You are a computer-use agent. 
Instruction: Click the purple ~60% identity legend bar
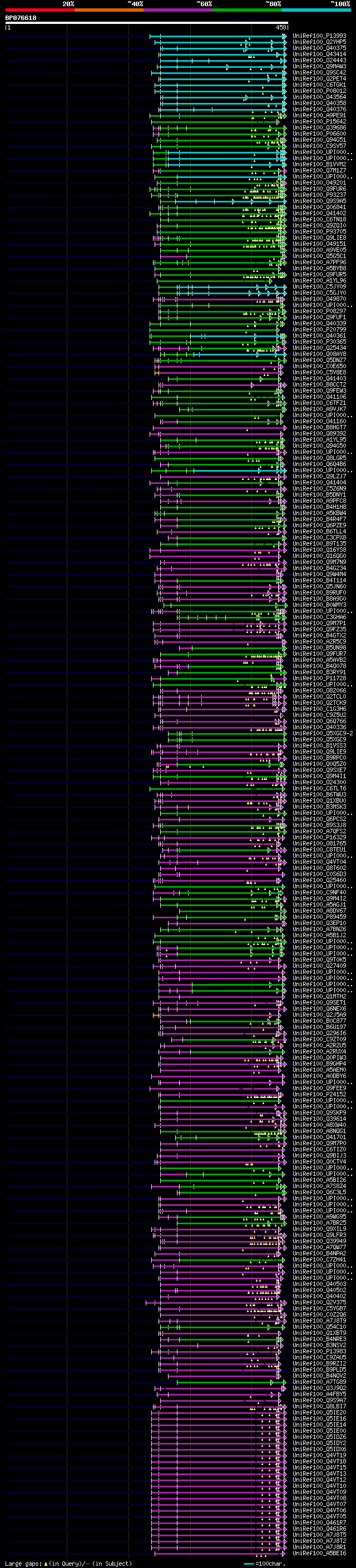[x=179, y=11]
